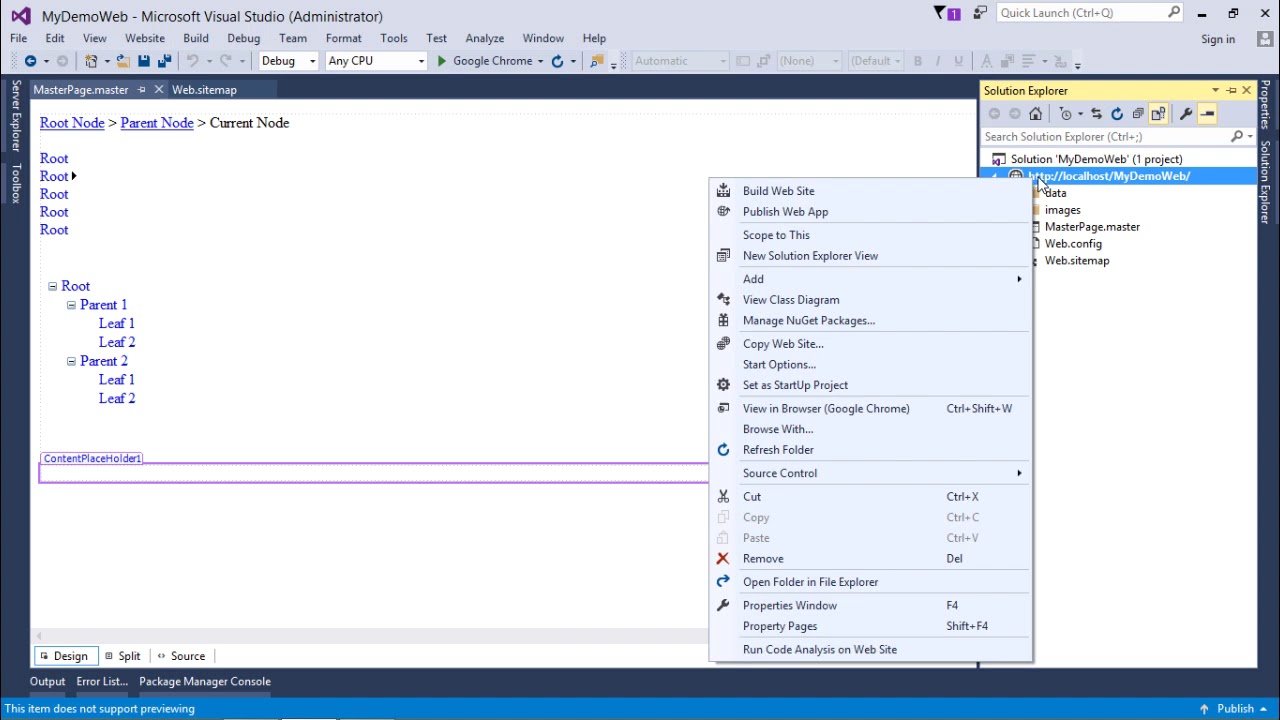Toggle Show All Files in Solution Explorer
Viewport: 1280px width, 720px height.
1159,114
